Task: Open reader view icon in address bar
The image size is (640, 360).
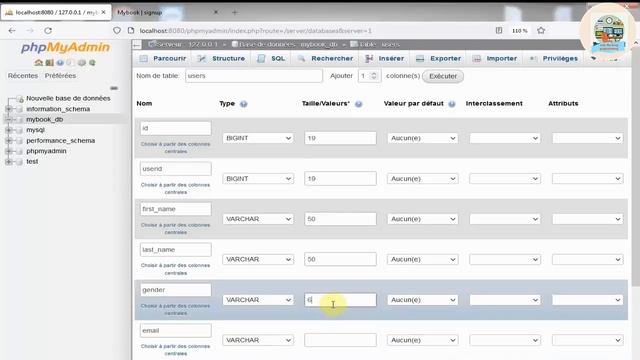Action: tap(499, 31)
